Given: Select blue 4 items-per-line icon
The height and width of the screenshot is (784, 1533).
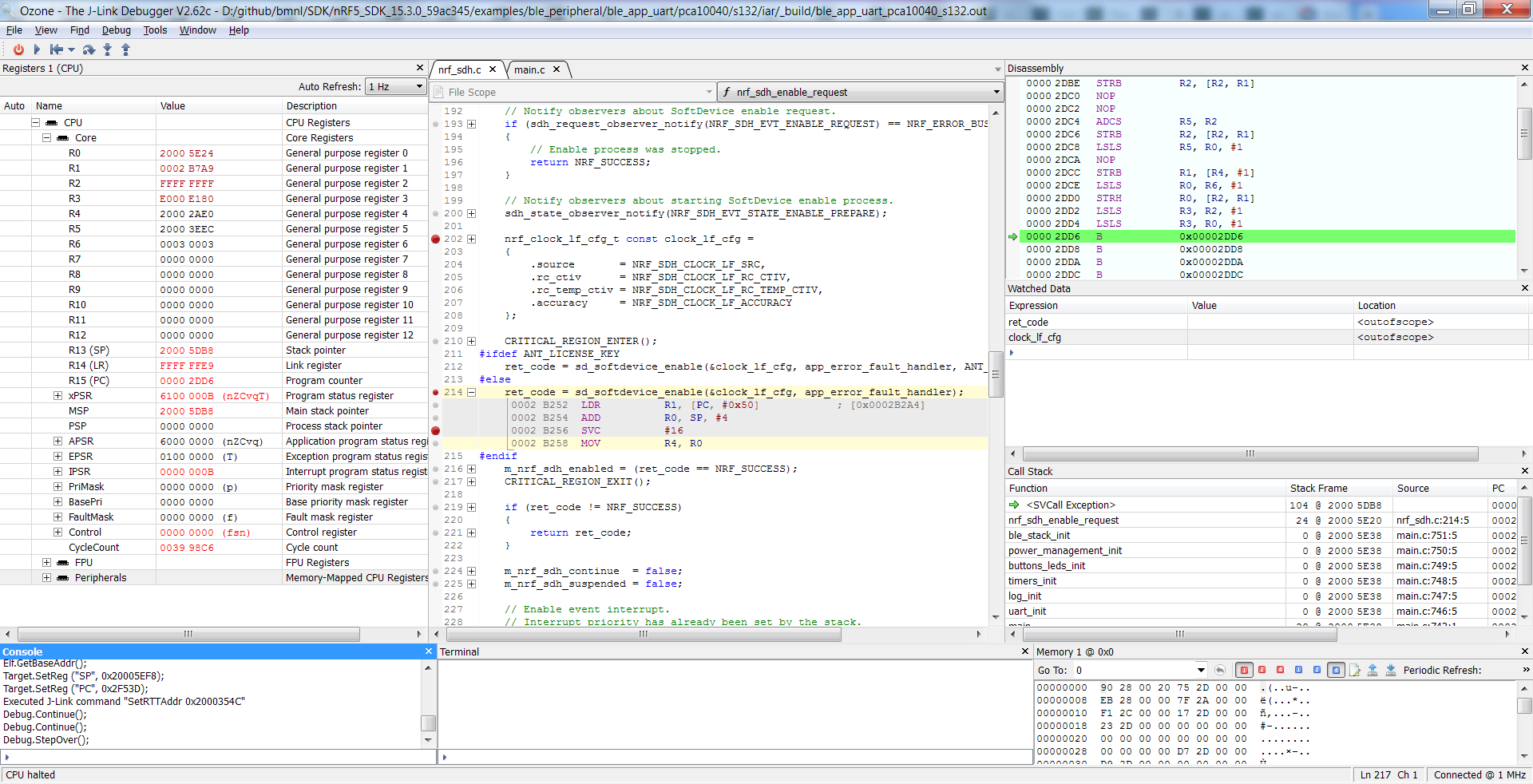Looking at the screenshot, I should pyautogui.click(x=1337, y=670).
